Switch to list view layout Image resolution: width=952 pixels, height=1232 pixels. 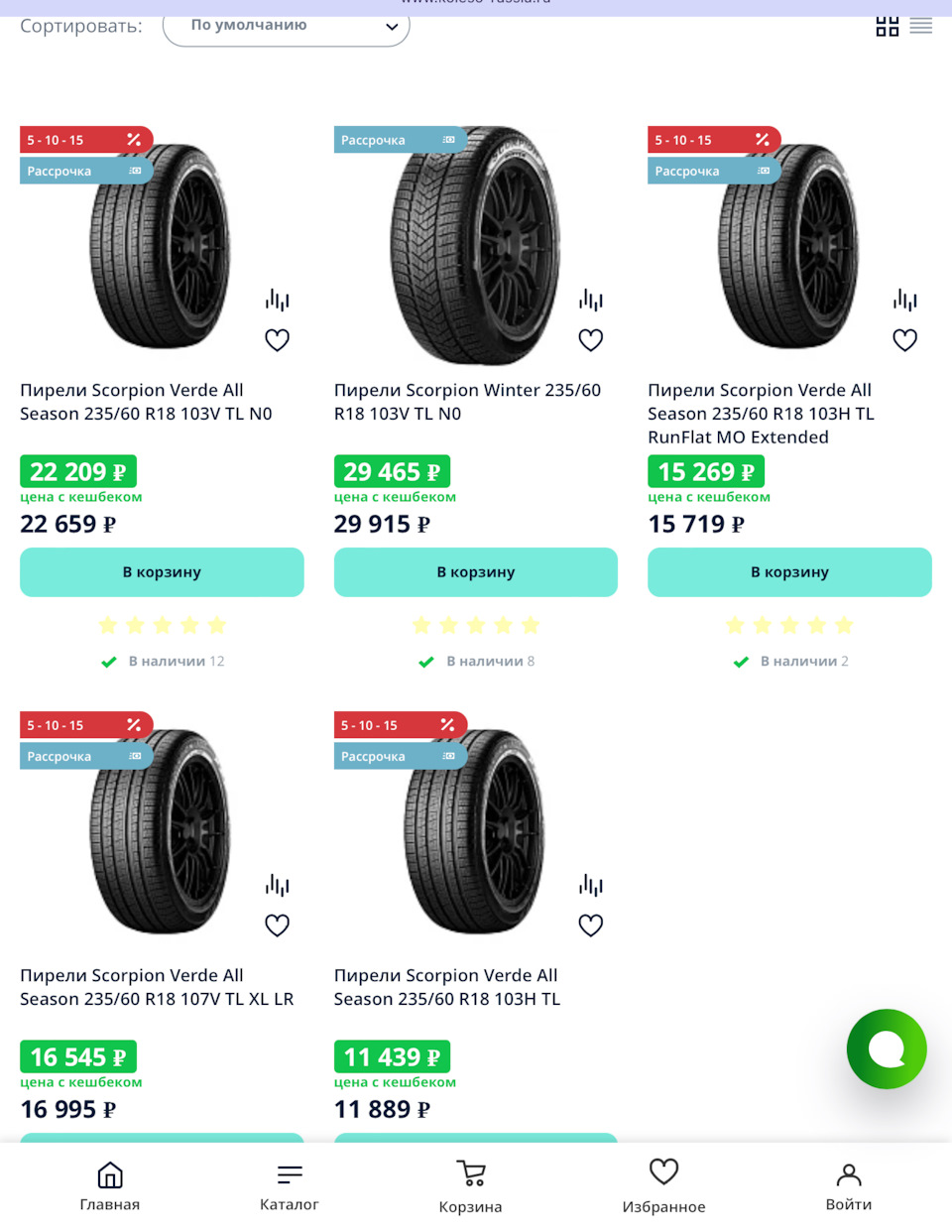[921, 27]
